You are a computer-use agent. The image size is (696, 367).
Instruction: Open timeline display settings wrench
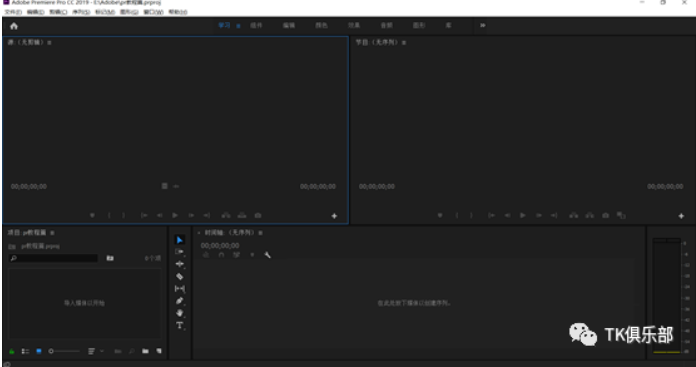pyautogui.click(x=268, y=255)
